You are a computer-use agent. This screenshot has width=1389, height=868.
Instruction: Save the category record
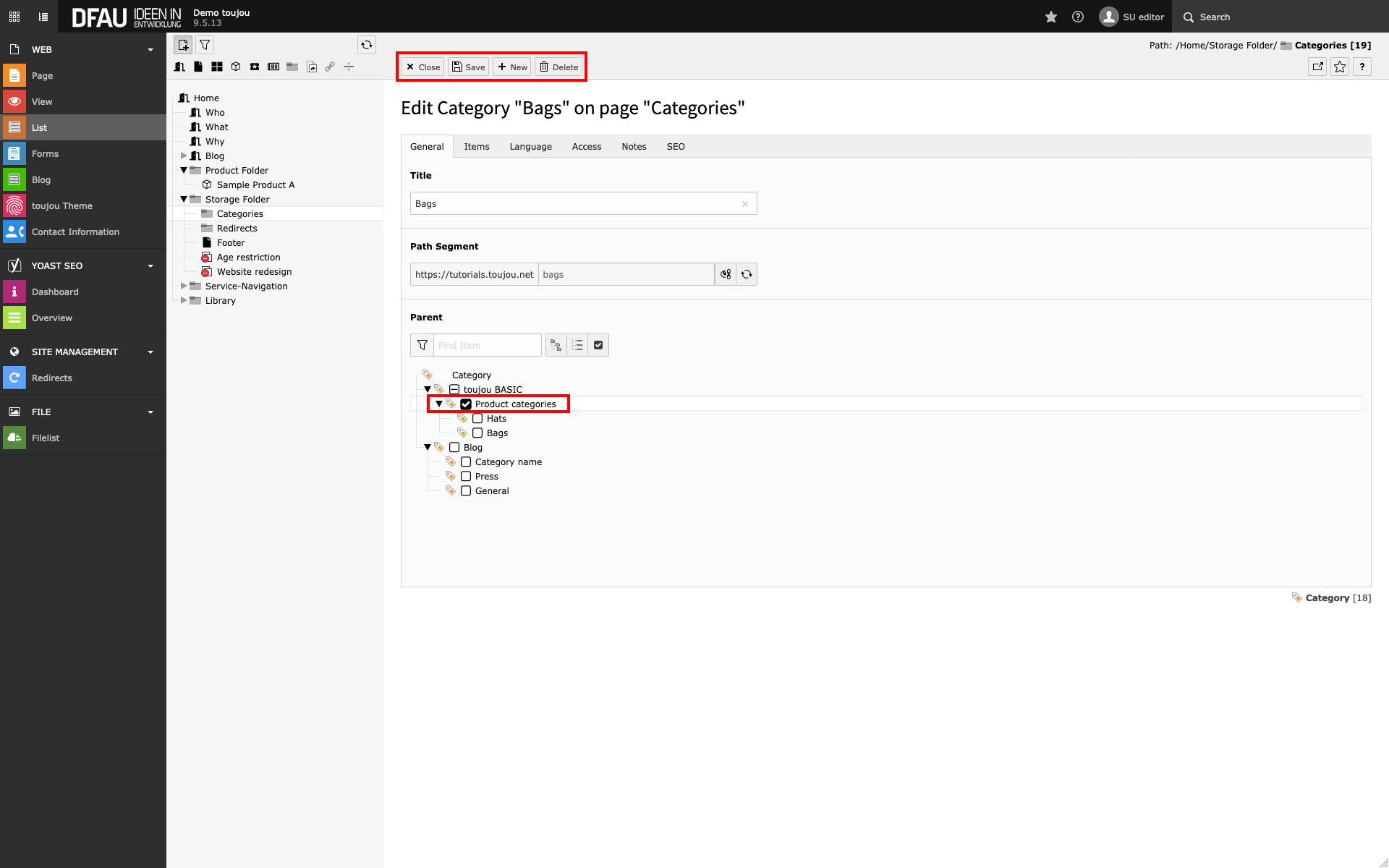point(468,67)
